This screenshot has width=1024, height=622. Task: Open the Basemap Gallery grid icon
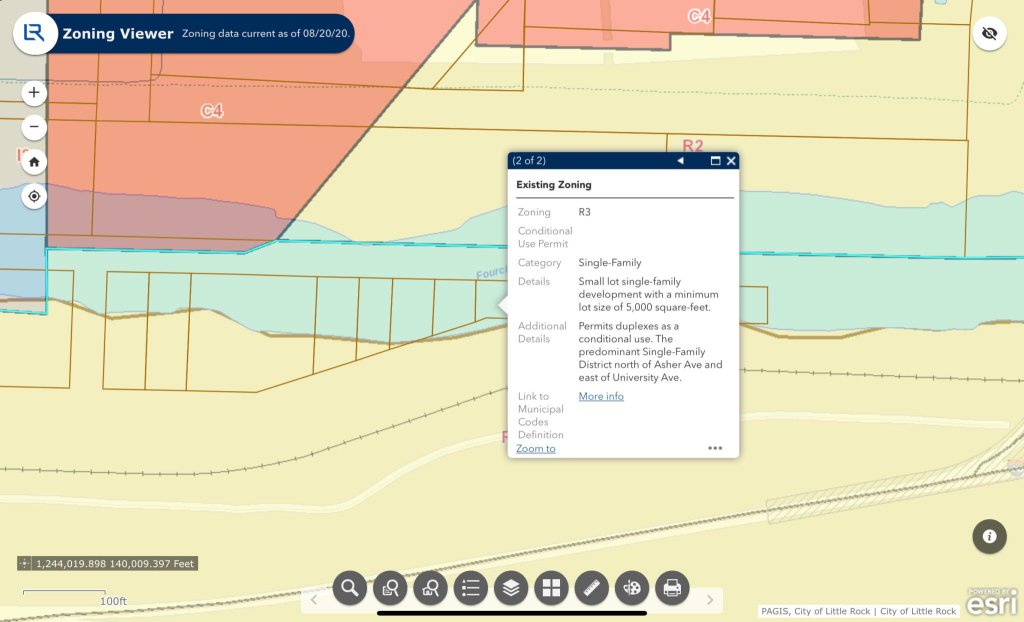pyautogui.click(x=551, y=588)
